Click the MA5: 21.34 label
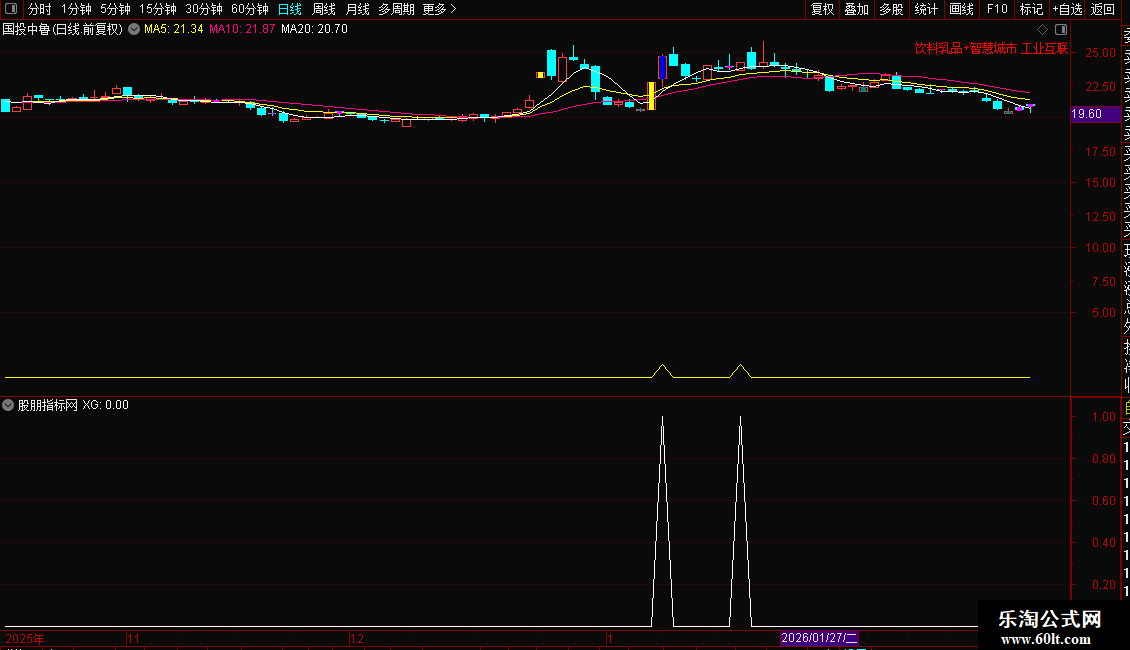1130x650 pixels. 174,30
